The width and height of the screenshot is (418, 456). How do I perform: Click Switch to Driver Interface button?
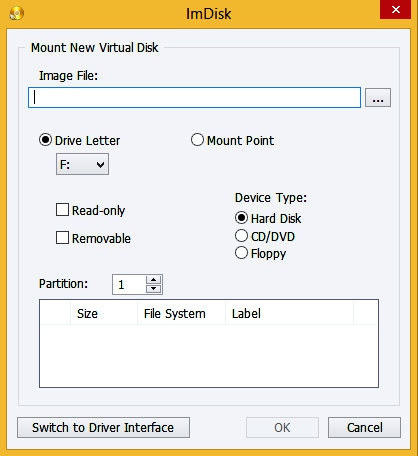click(x=103, y=428)
